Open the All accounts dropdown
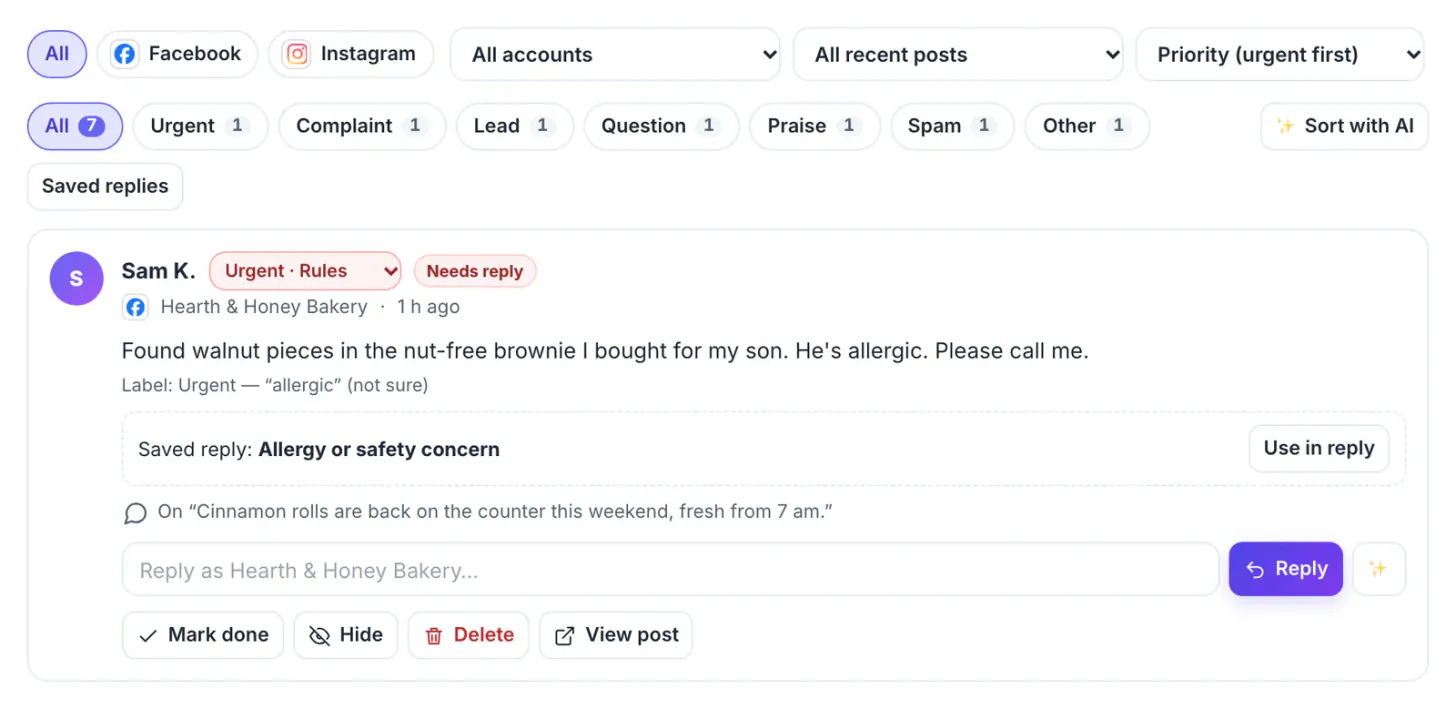 [615, 55]
